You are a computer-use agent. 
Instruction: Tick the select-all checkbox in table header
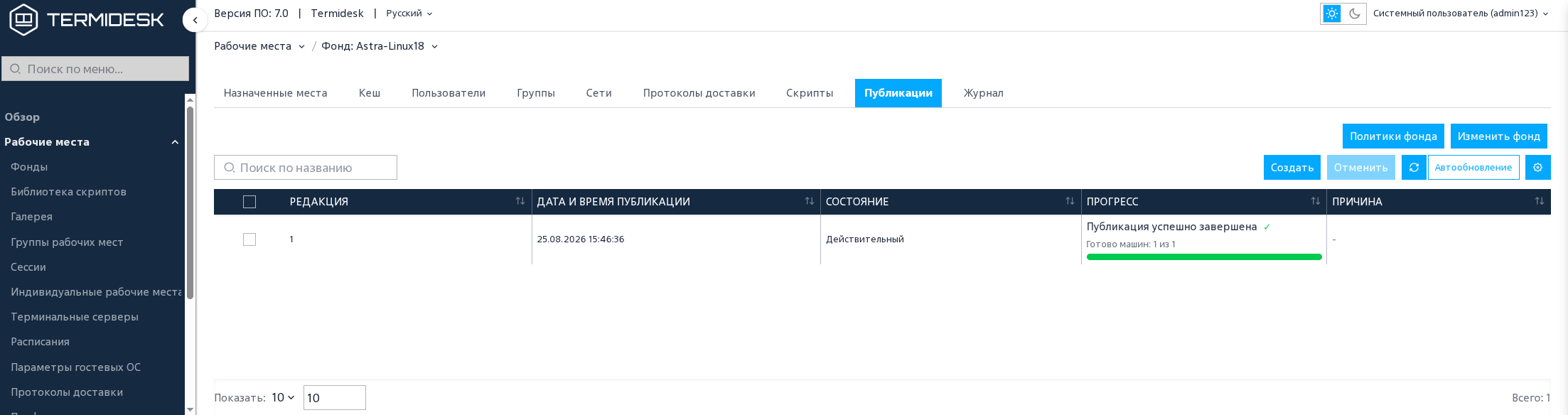pos(249,202)
